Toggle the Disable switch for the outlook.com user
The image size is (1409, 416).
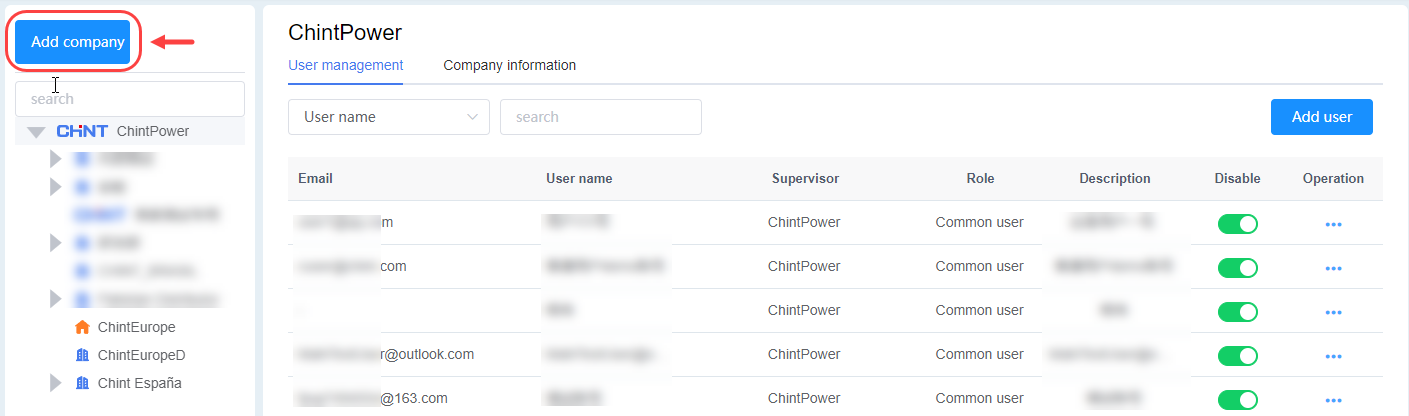pos(1238,356)
